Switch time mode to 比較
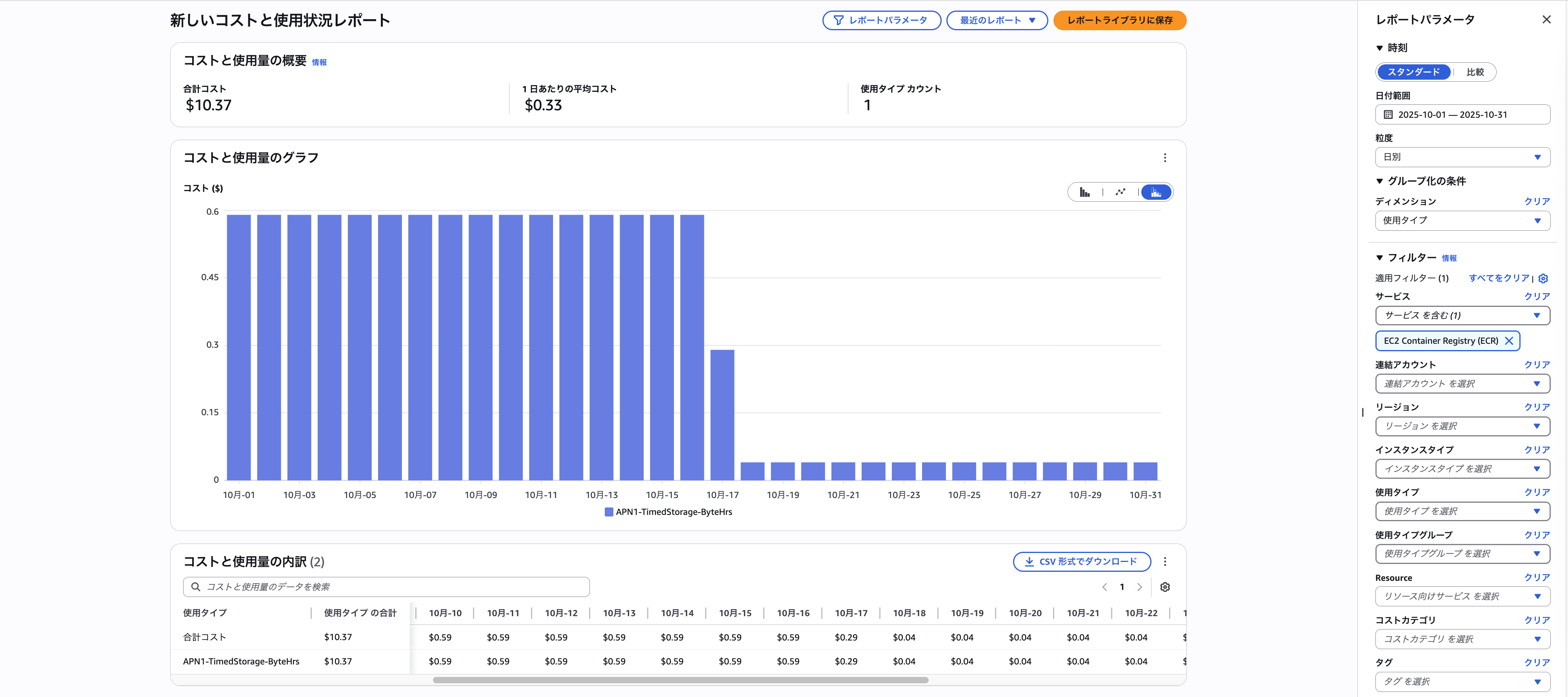This screenshot has width=1568, height=697. point(1475,72)
